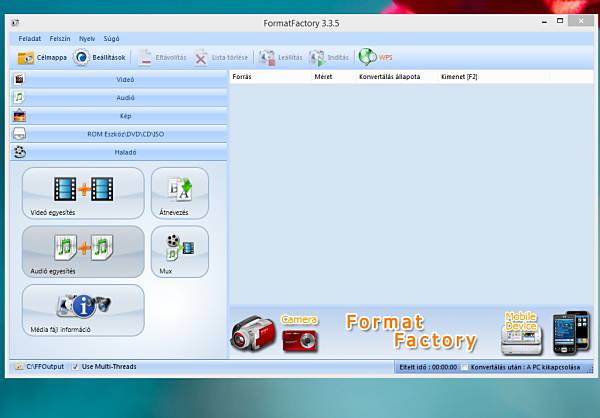Open the Célmappa output folder
The height and width of the screenshot is (418, 600).
pyautogui.click(x=42, y=58)
